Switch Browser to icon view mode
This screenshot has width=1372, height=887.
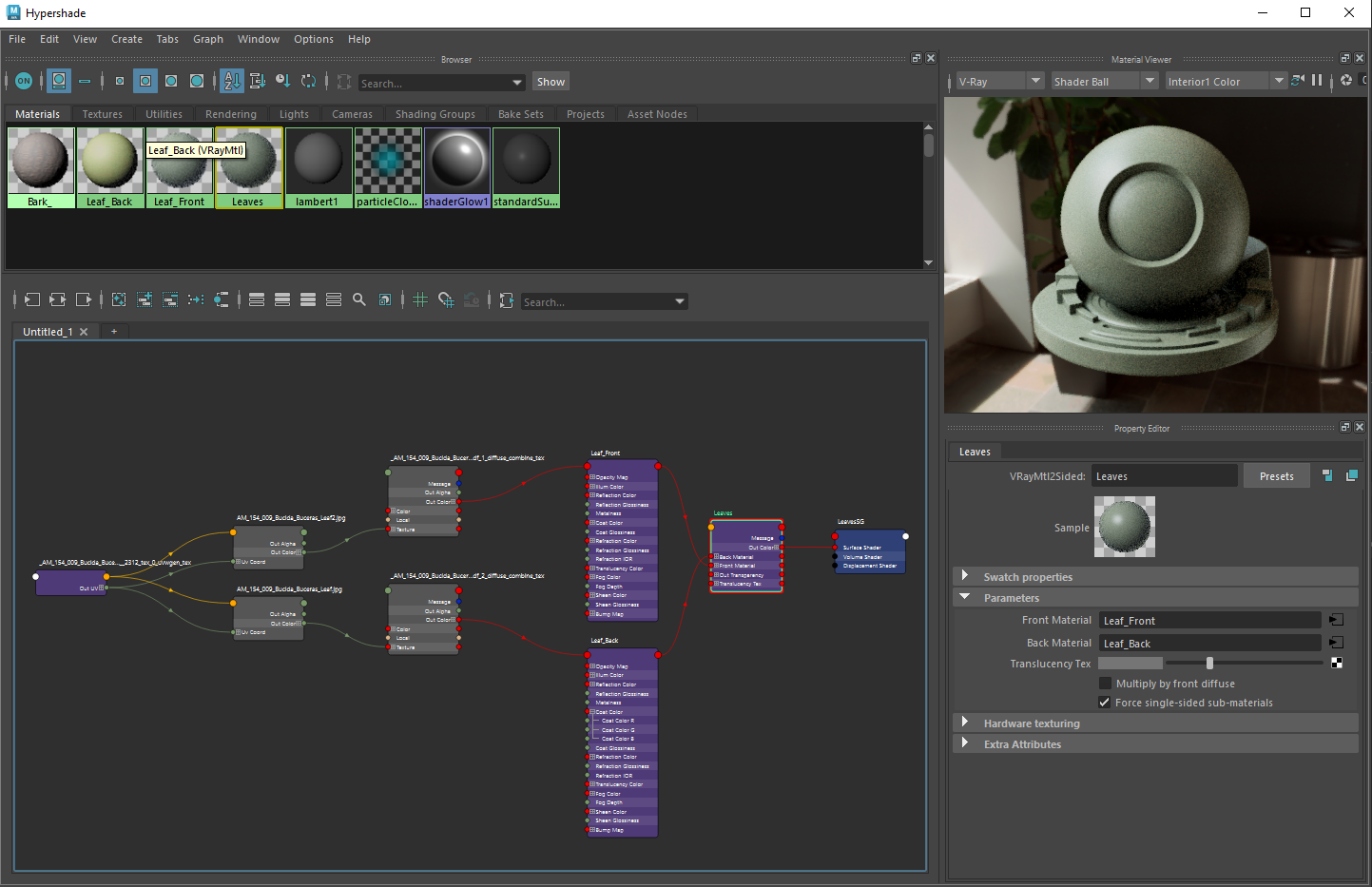pyautogui.click(x=59, y=82)
